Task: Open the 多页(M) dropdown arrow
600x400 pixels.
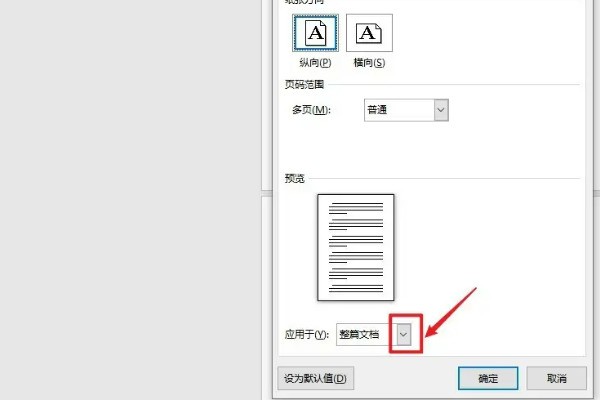Action: 441,110
